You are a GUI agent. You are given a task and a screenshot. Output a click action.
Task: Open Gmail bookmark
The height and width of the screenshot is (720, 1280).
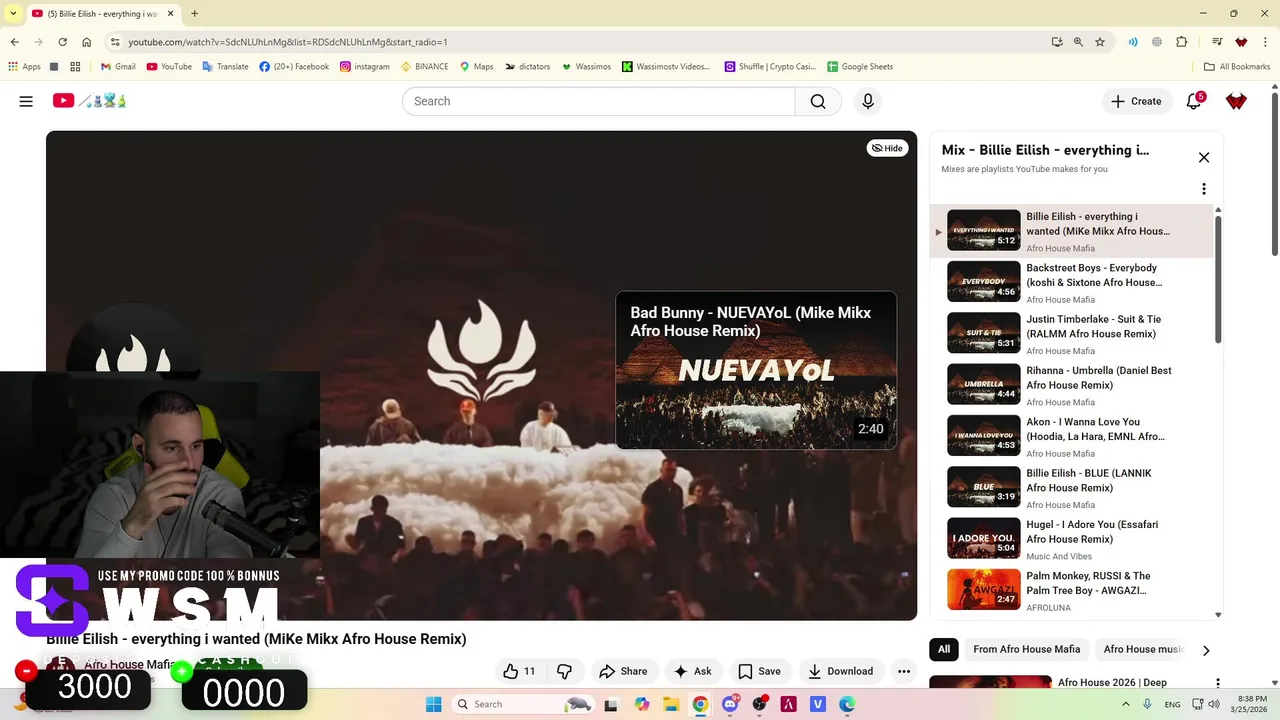118,67
